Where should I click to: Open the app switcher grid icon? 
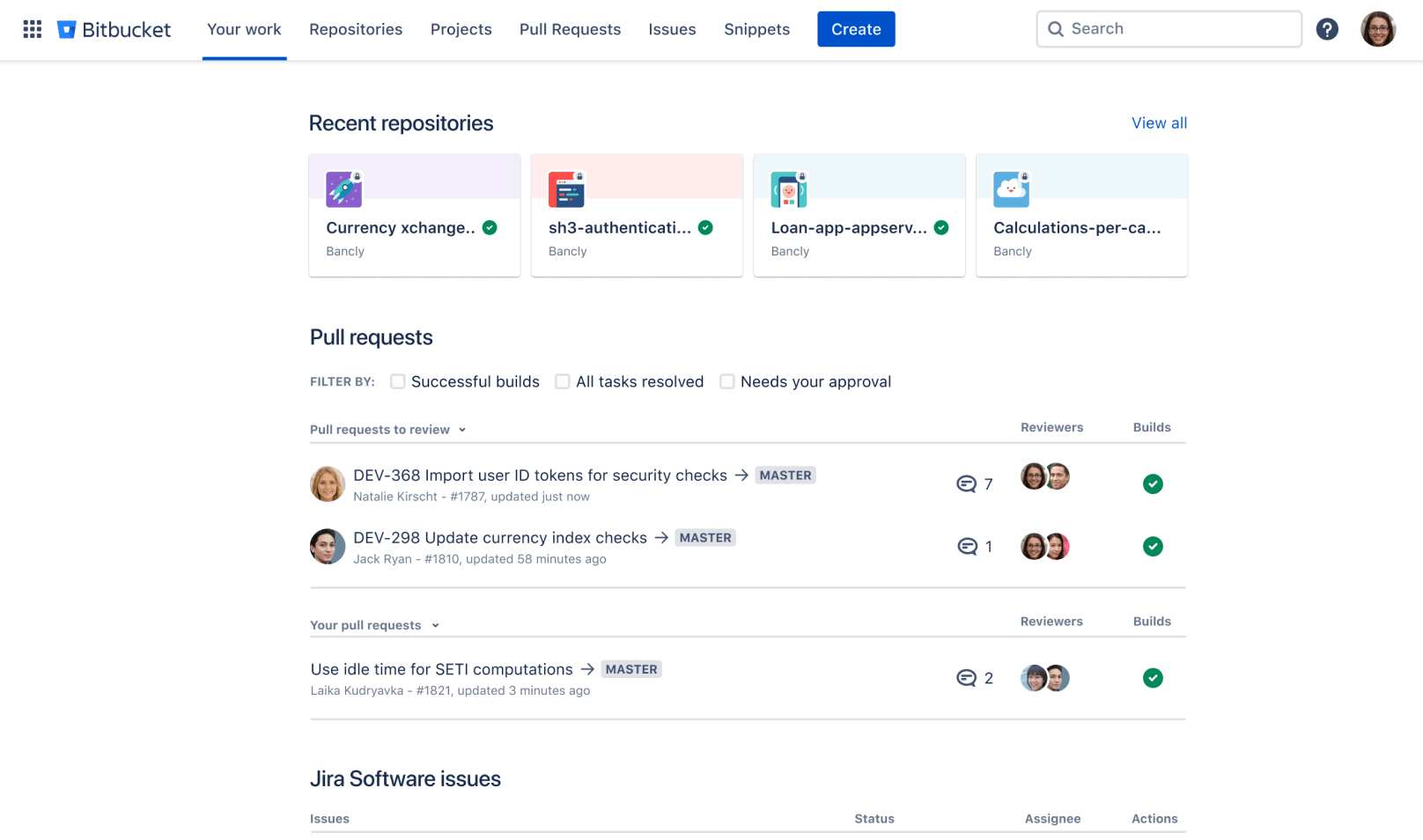33,28
